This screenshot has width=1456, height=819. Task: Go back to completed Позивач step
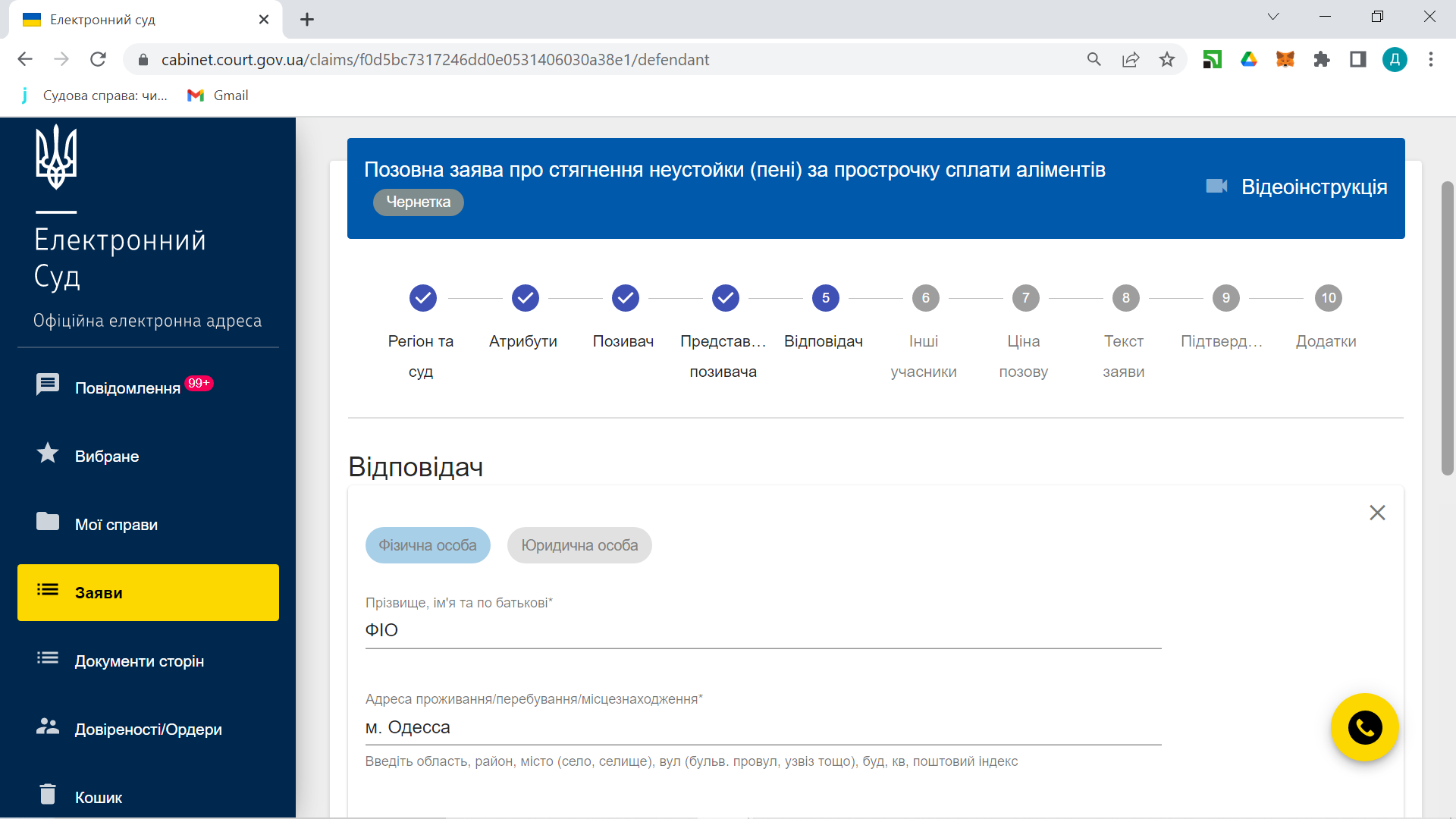click(625, 298)
